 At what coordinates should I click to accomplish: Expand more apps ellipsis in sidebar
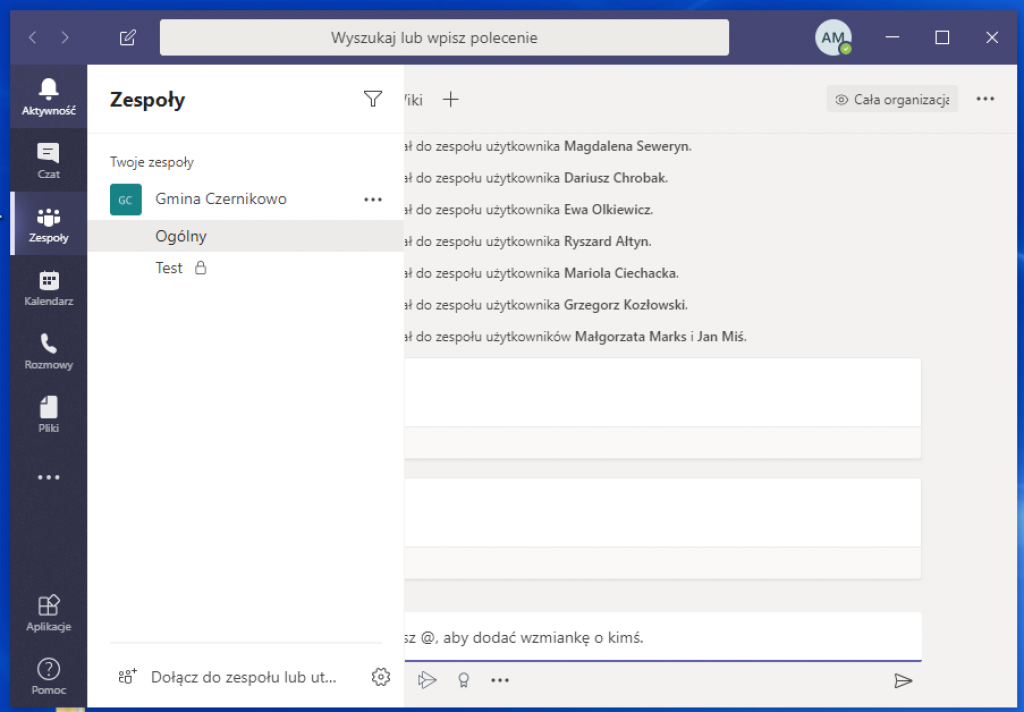(x=48, y=478)
